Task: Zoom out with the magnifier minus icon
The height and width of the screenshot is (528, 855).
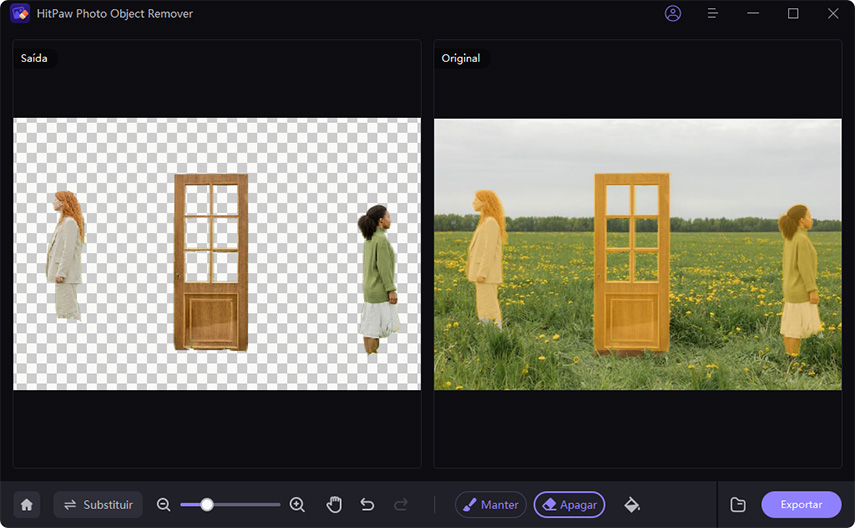Action: coord(164,505)
